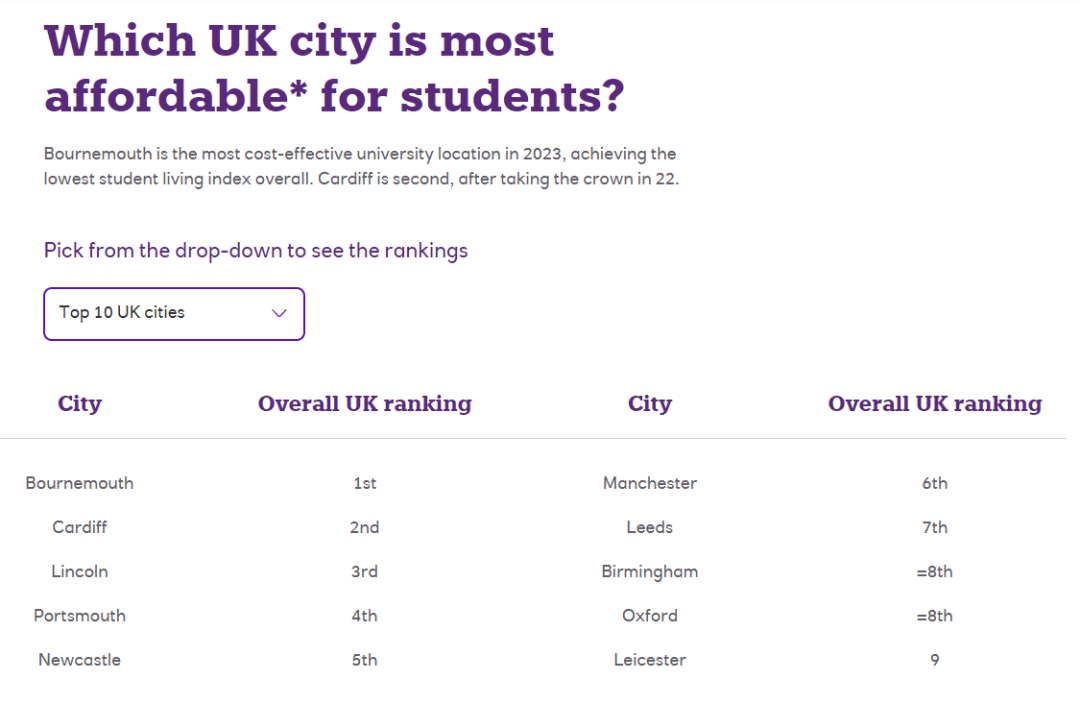Screen dimensions: 1080x704
Task: Choose Leicester in the table
Action: tap(650, 660)
